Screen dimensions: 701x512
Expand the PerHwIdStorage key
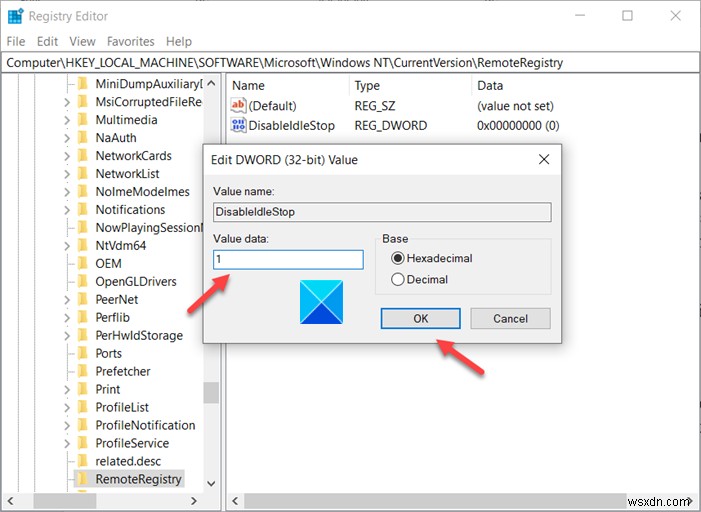tap(67, 336)
